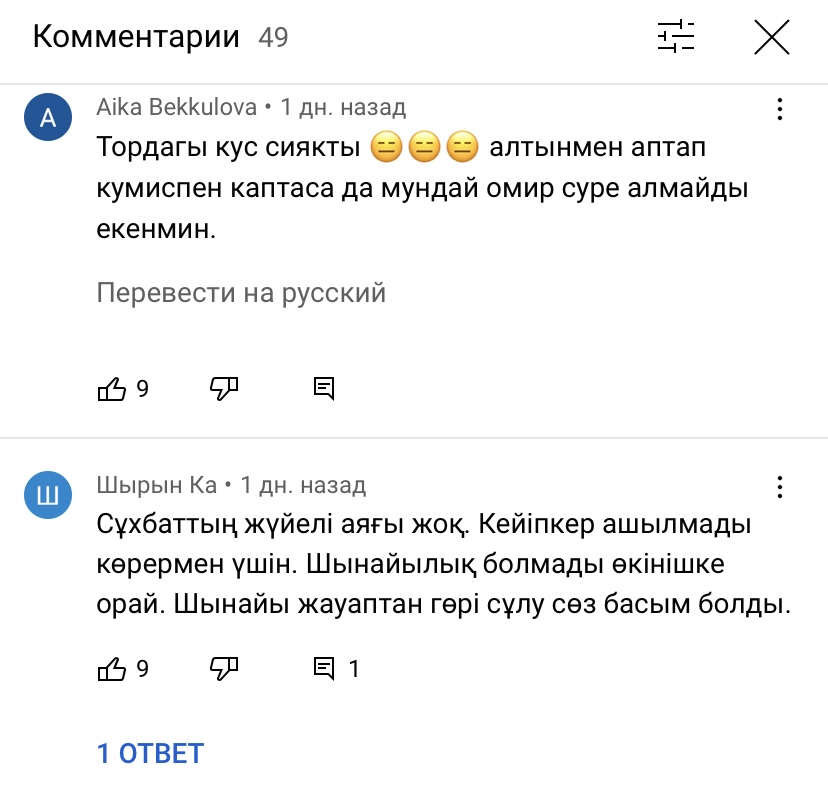Expand the '1 ОТВЕТ' replies thread
The height and width of the screenshot is (801, 828).
pyautogui.click(x=150, y=753)
